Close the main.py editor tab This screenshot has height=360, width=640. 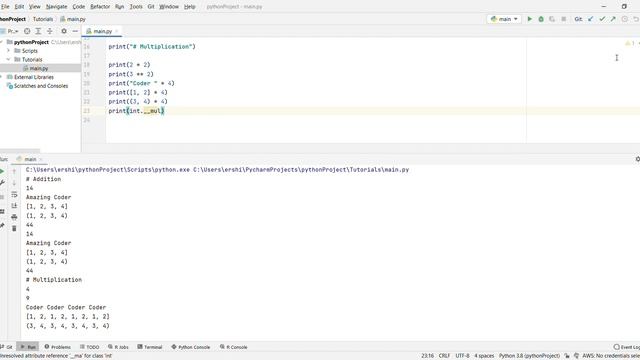click(x=116, y=31)
